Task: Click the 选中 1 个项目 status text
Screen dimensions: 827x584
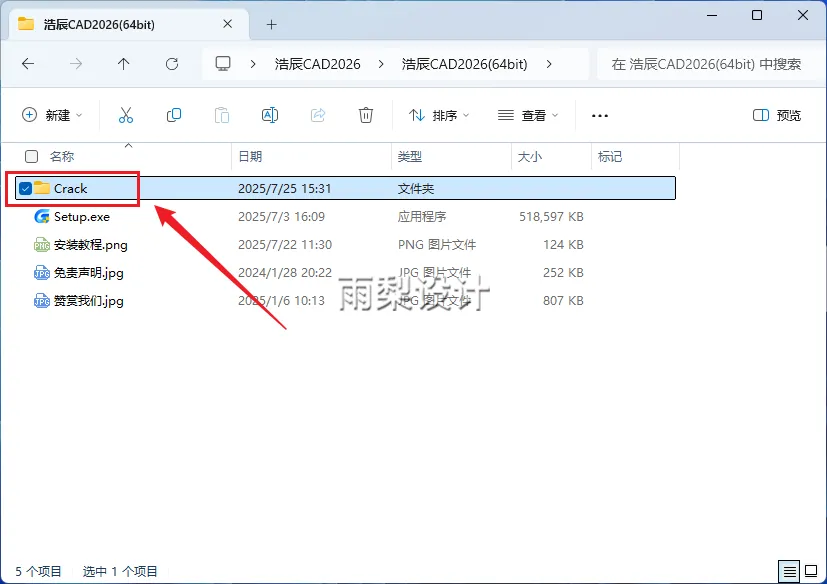Action: pyautogui.click(x=120, y=571)
